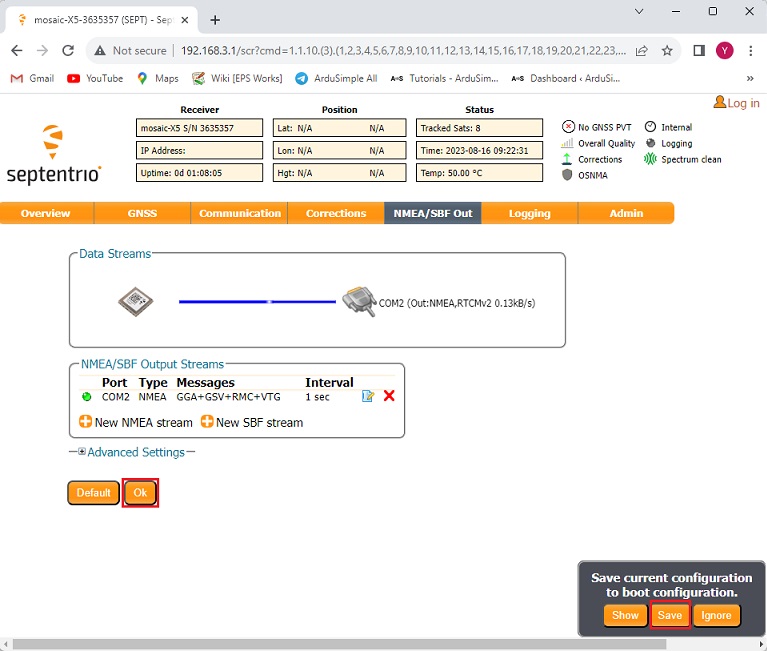Viewport: 767px width, 651px height.
Task: Click Save in boot configuration popup
Action: [x=669, y=615]
